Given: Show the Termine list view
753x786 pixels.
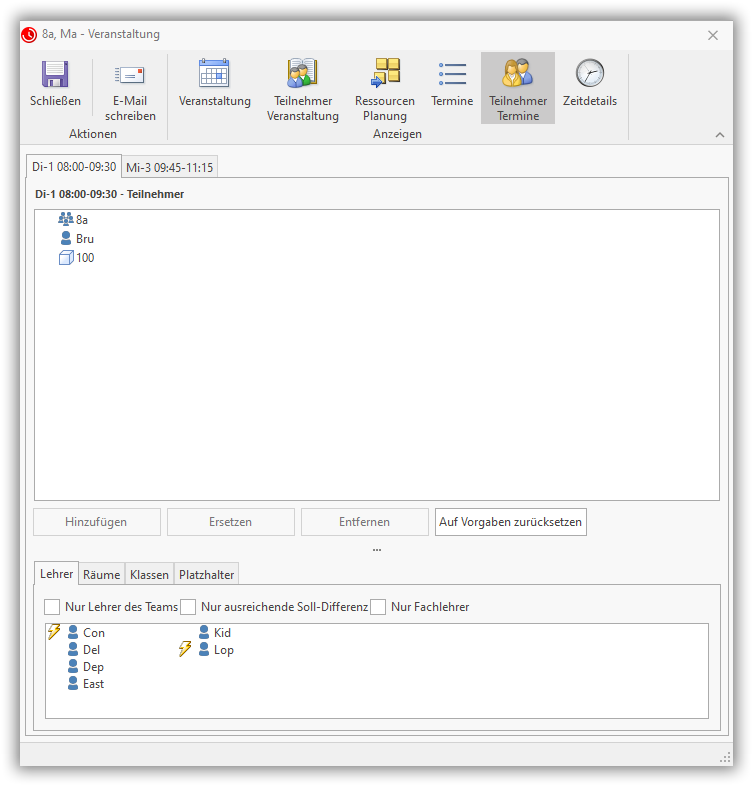Looking at the screenshot, I should [452, 76].
